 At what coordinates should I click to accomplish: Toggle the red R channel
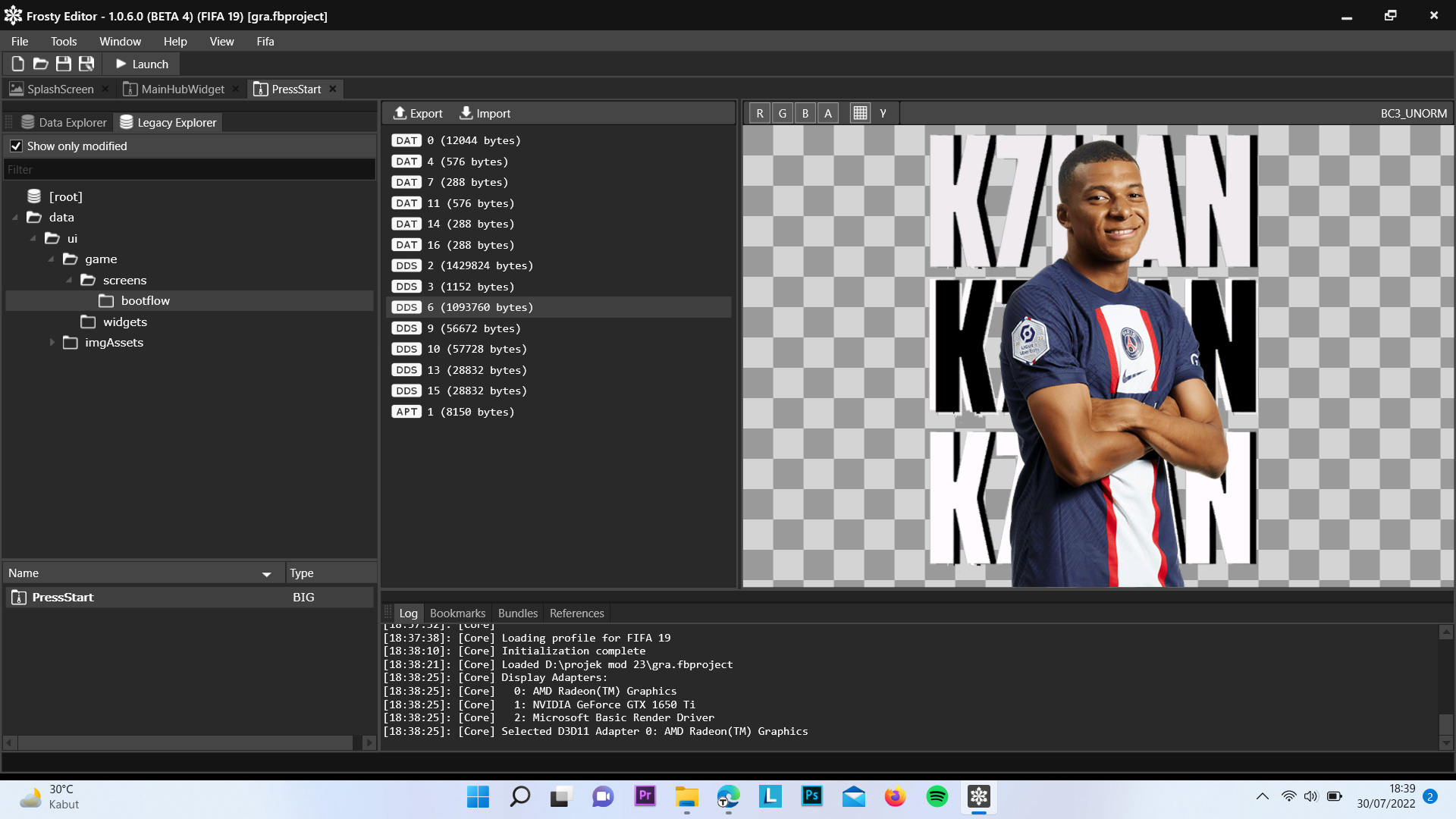pos(760,113)
